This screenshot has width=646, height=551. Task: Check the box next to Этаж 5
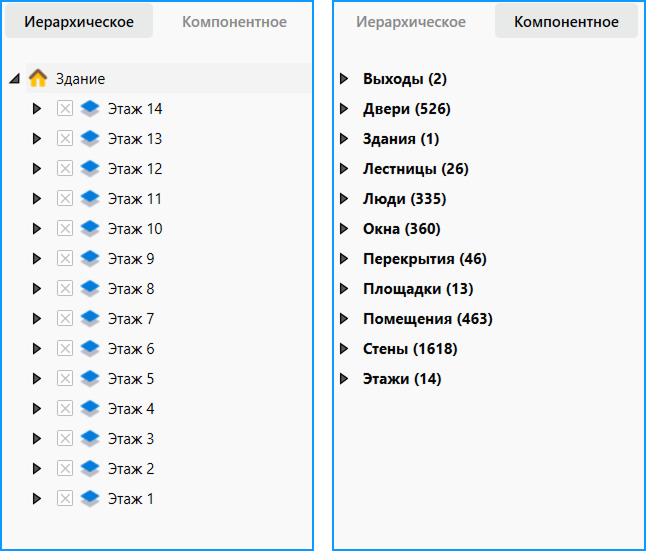(65, 378)
